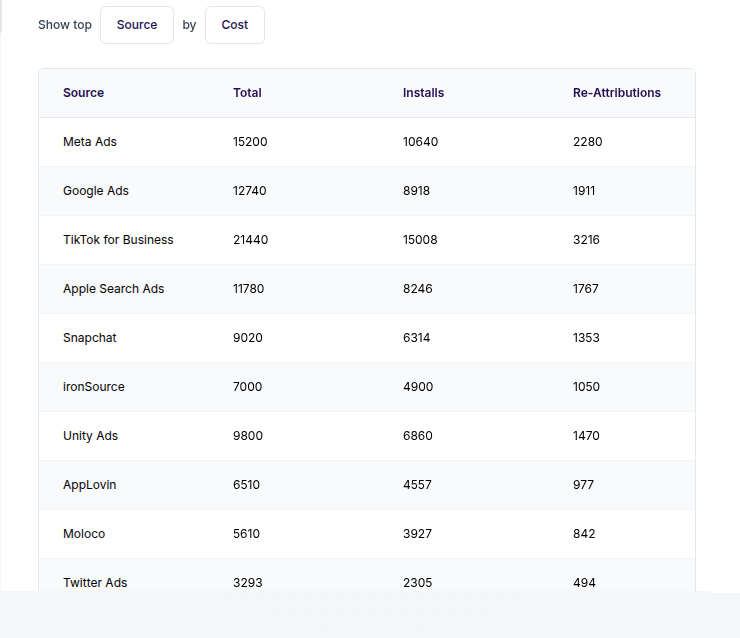740x638 pixels.
Task: Click TikTok re-attributions value 3216
Action: coord(586,240)
